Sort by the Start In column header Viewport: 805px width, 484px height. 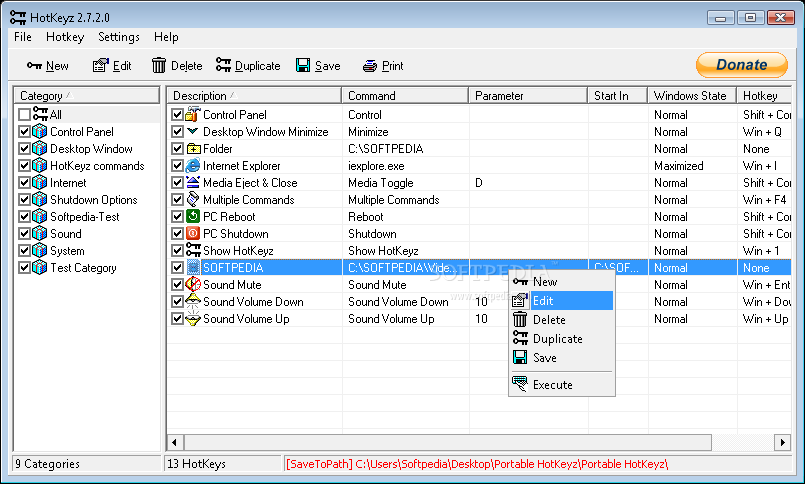pyautogui.click(x=618, y=95)
